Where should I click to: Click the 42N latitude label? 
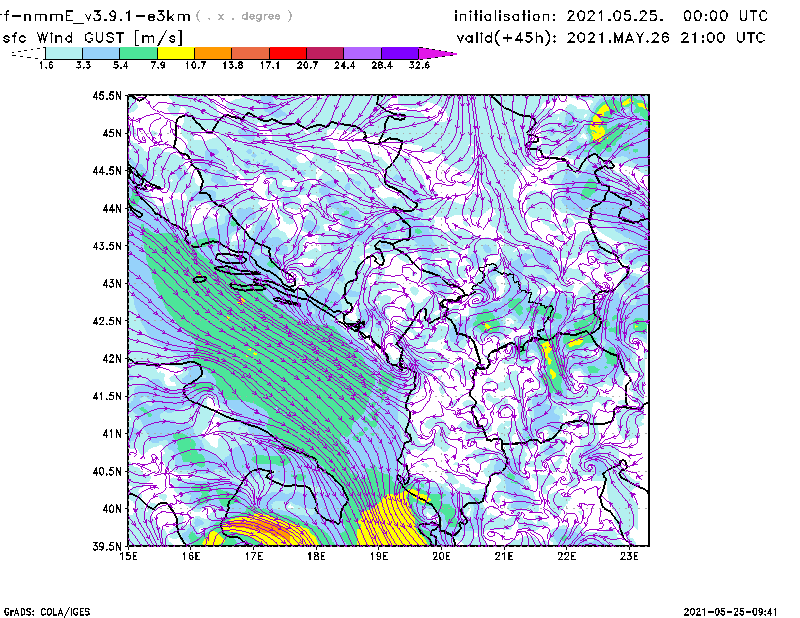pyautogui.click(x=112, y=359)
